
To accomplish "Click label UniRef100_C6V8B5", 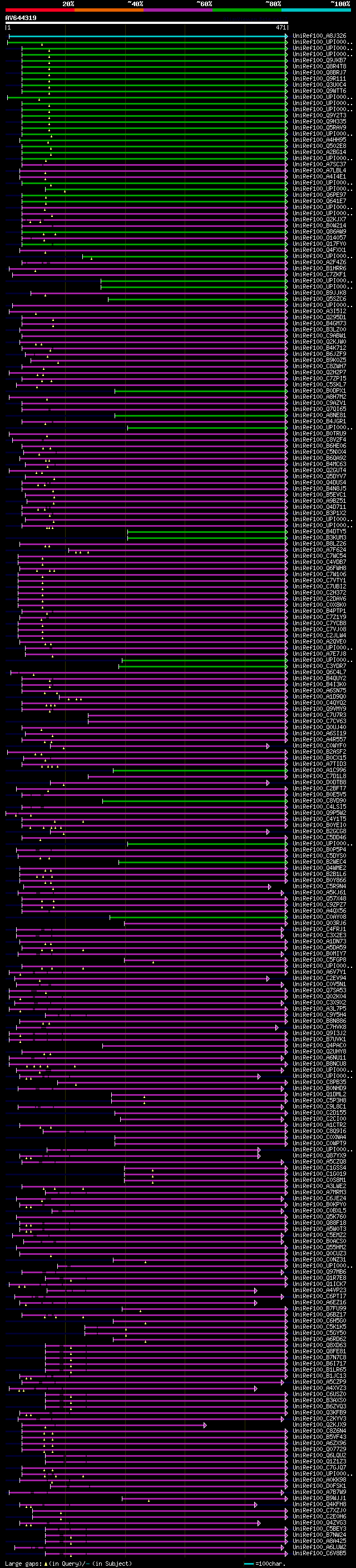I will [x=319, y=1554].
